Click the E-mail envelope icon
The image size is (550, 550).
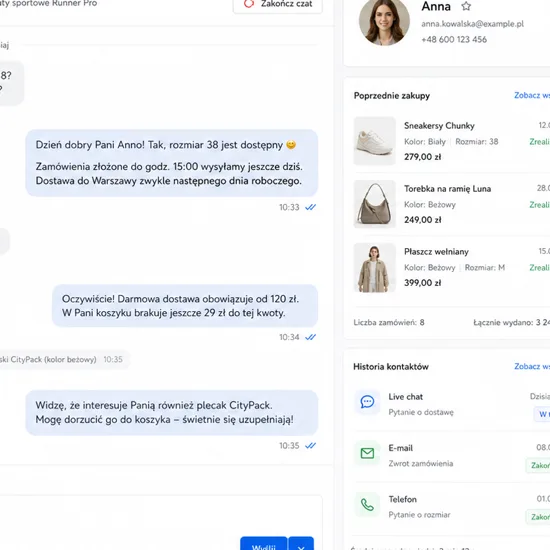point(367,453)
